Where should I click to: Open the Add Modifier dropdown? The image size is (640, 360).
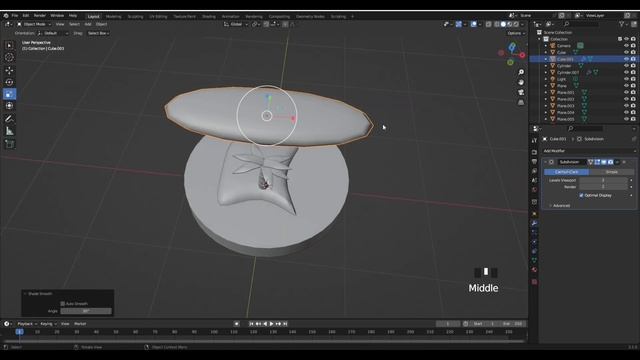click(x=589, y=151)
